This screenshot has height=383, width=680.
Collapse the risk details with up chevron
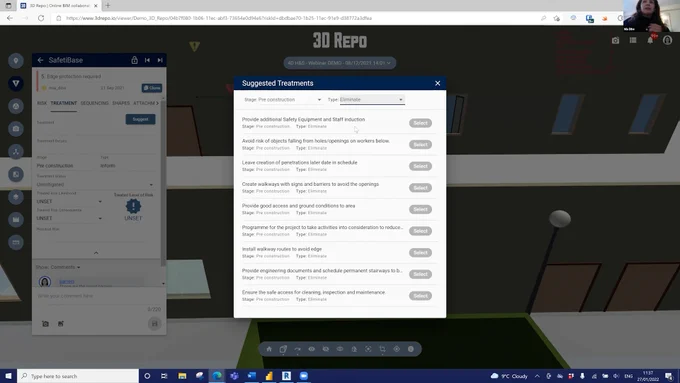96,253
